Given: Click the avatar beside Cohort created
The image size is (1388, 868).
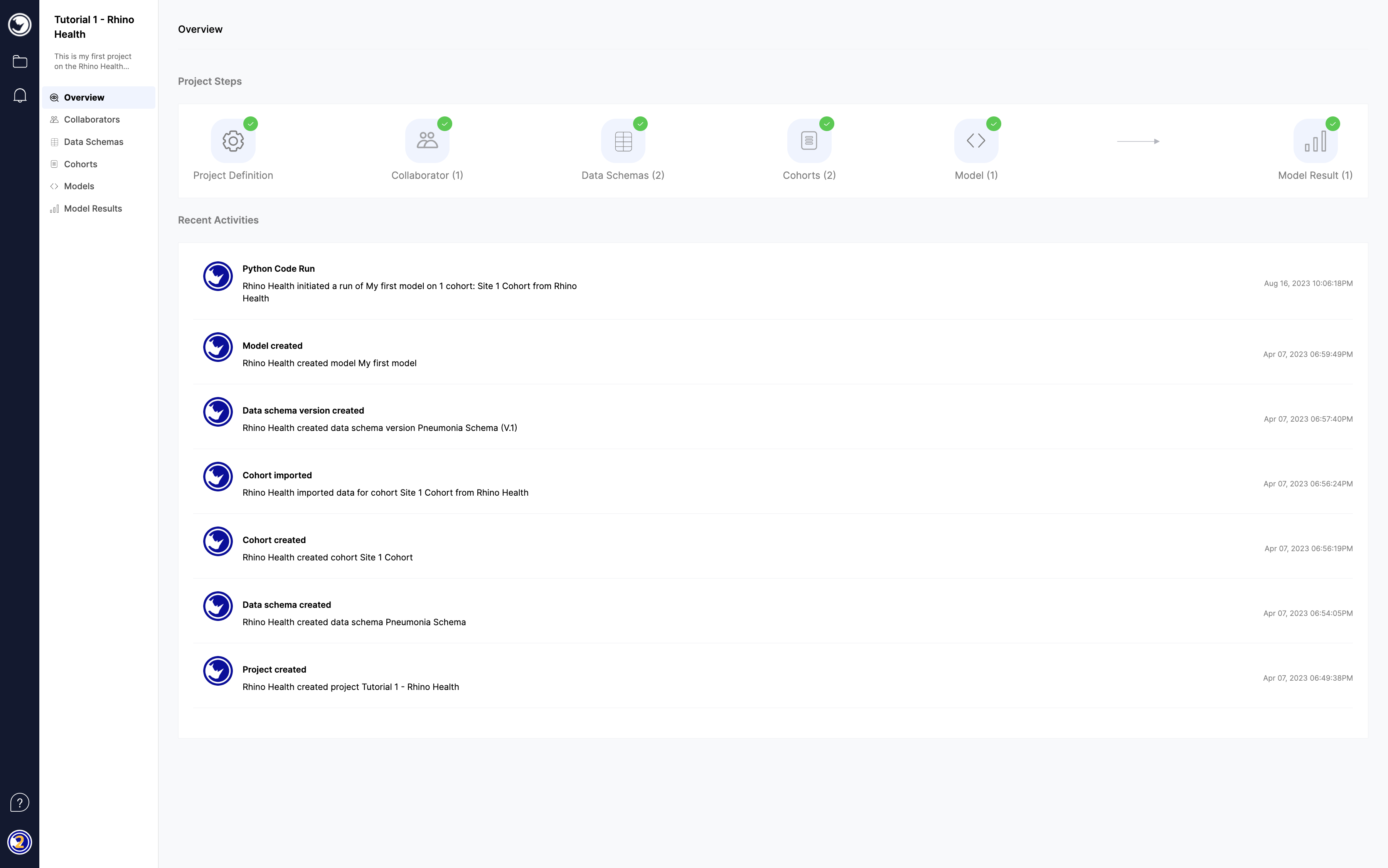Looking at the screenshot, I should (x=218, y=542).
